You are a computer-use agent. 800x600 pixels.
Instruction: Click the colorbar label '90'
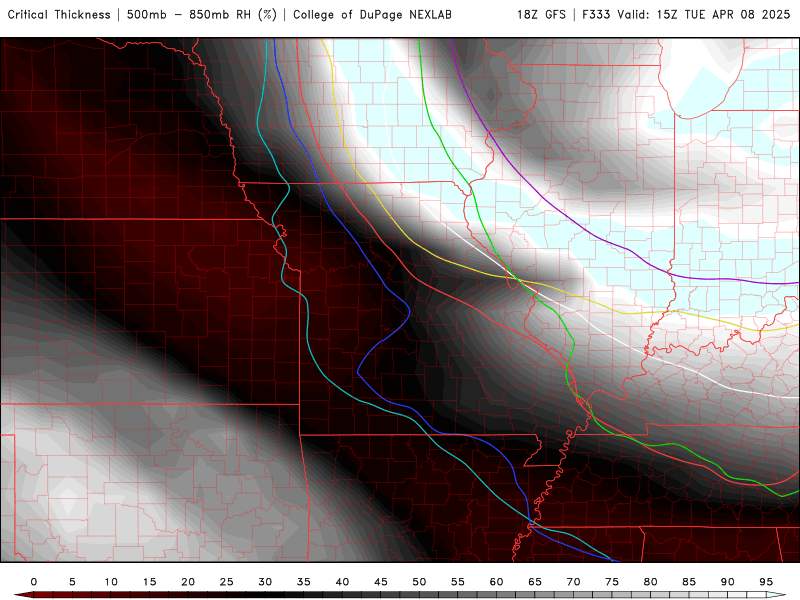[x=728, y=582]
